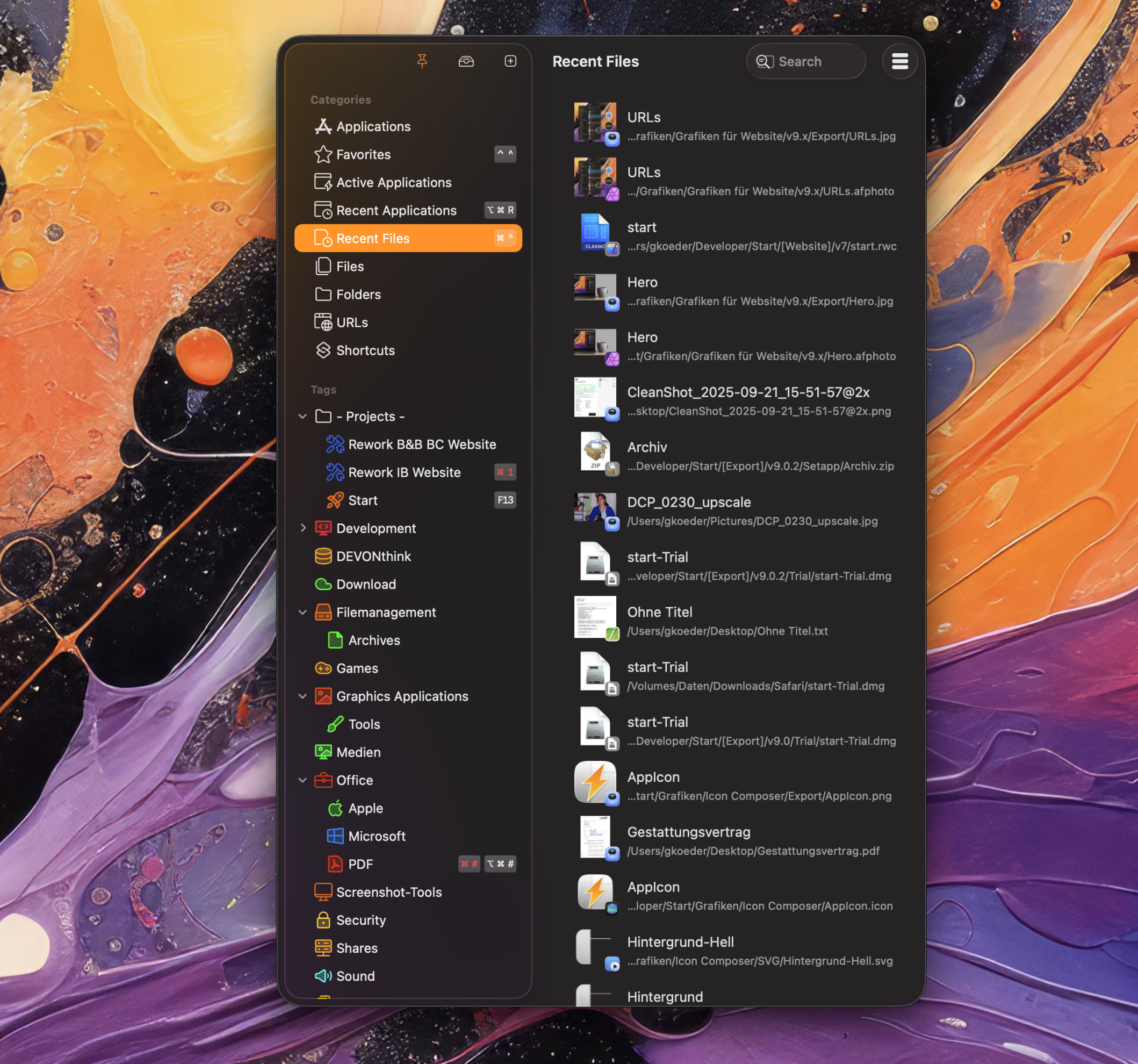This screenshot has height=1064, width=1138.
Task: Collapse the Office tag group
Action: point(303,780)
